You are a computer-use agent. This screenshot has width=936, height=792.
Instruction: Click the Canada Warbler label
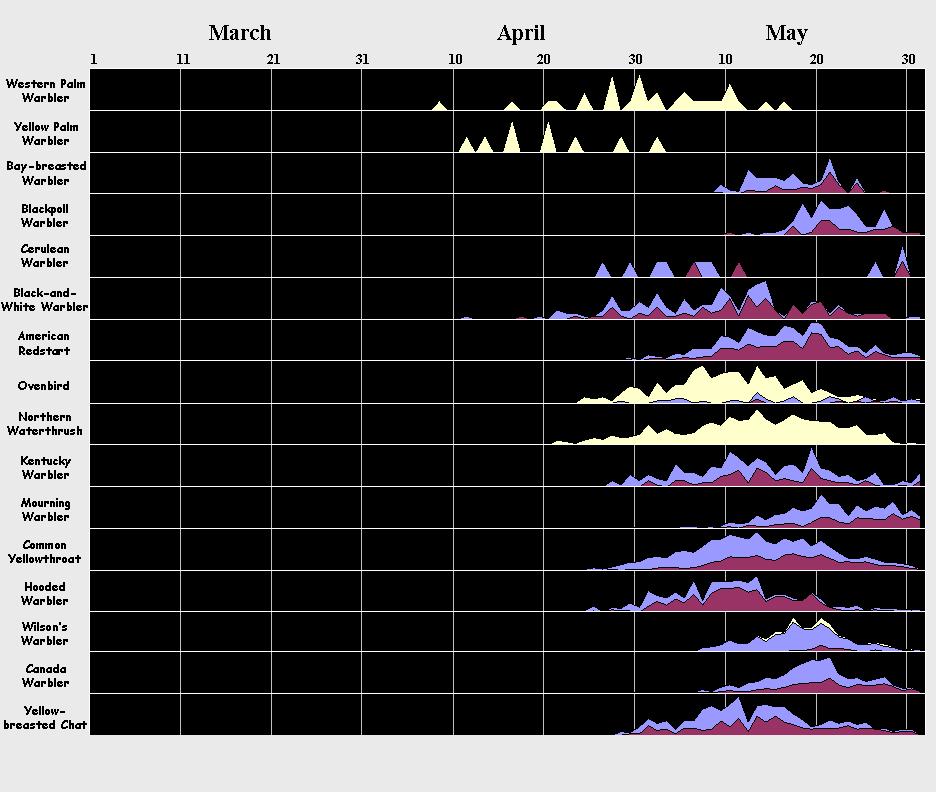pos(45,676)
